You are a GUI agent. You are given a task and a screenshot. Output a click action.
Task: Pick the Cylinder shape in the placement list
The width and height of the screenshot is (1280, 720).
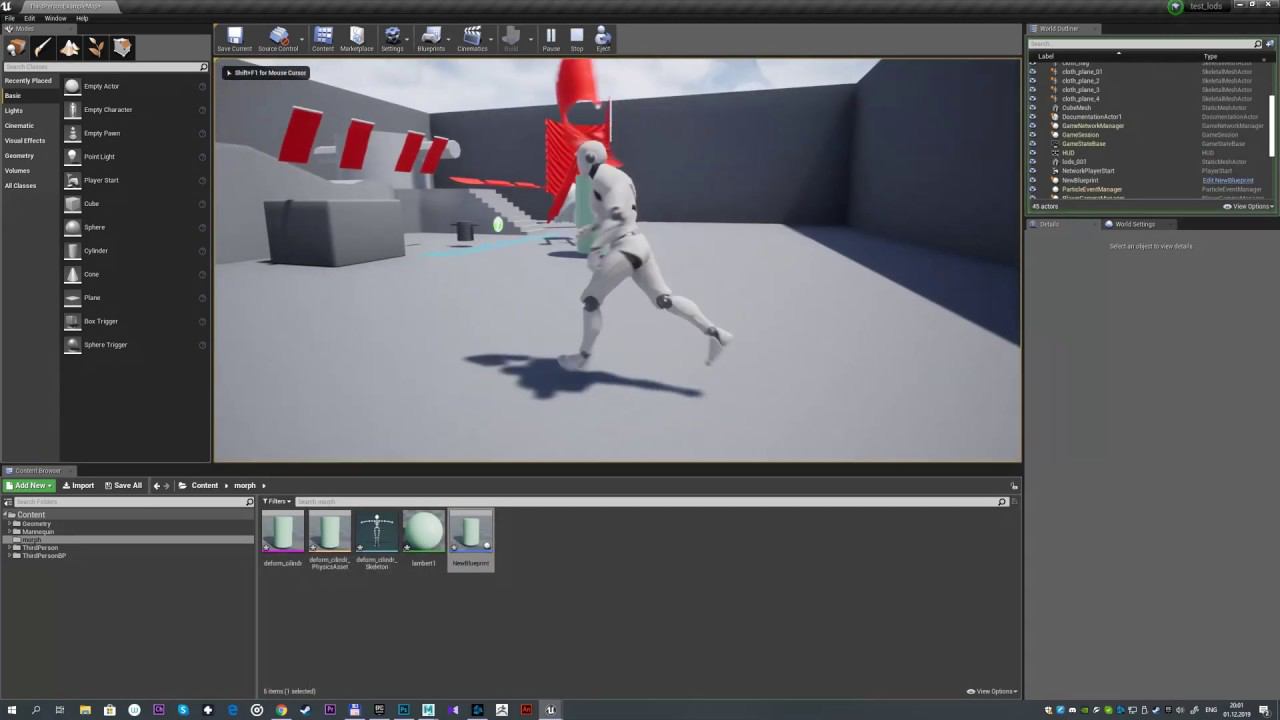(135, 251)
